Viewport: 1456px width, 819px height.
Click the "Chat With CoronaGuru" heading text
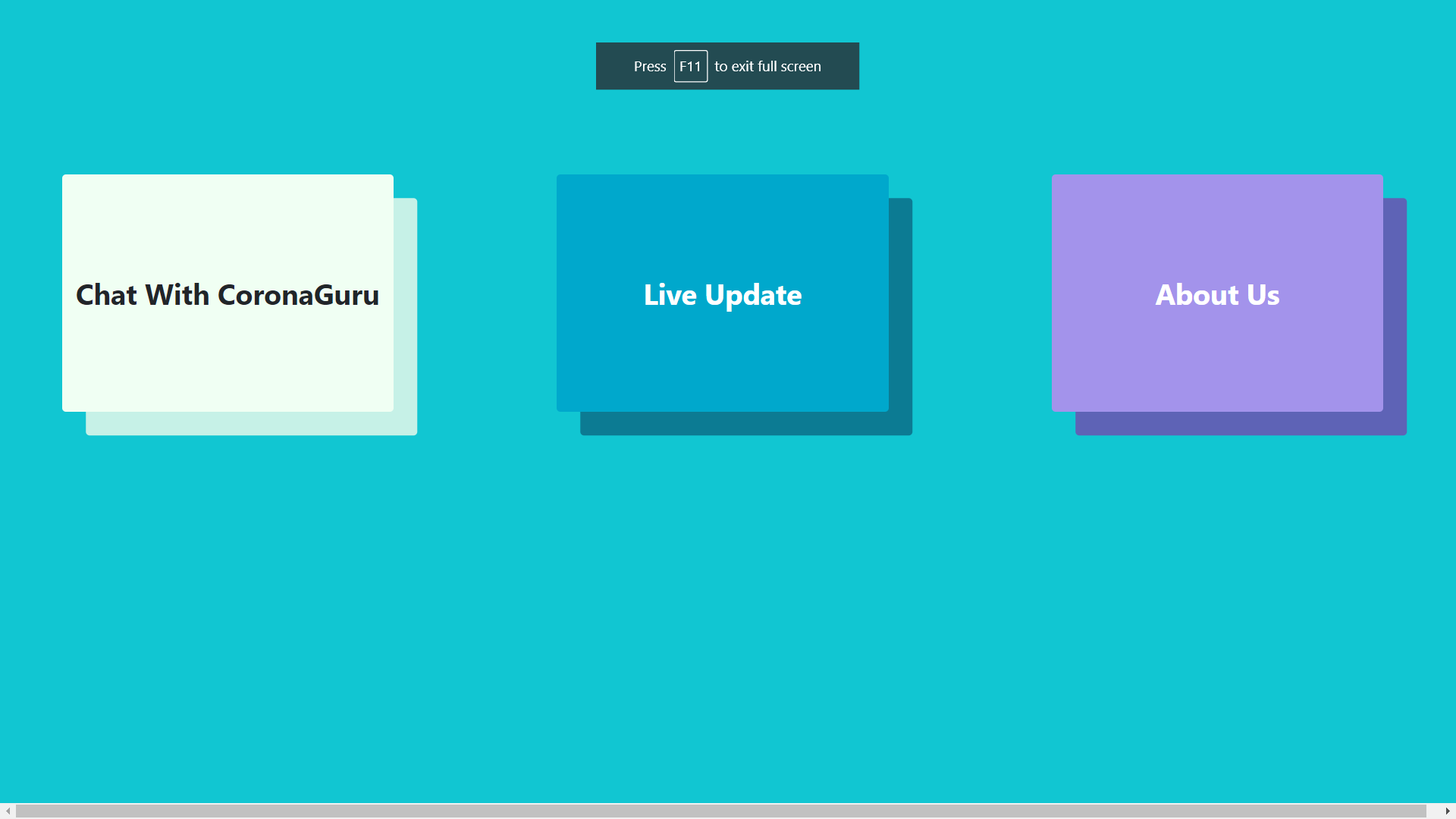[x=227, y=295]
